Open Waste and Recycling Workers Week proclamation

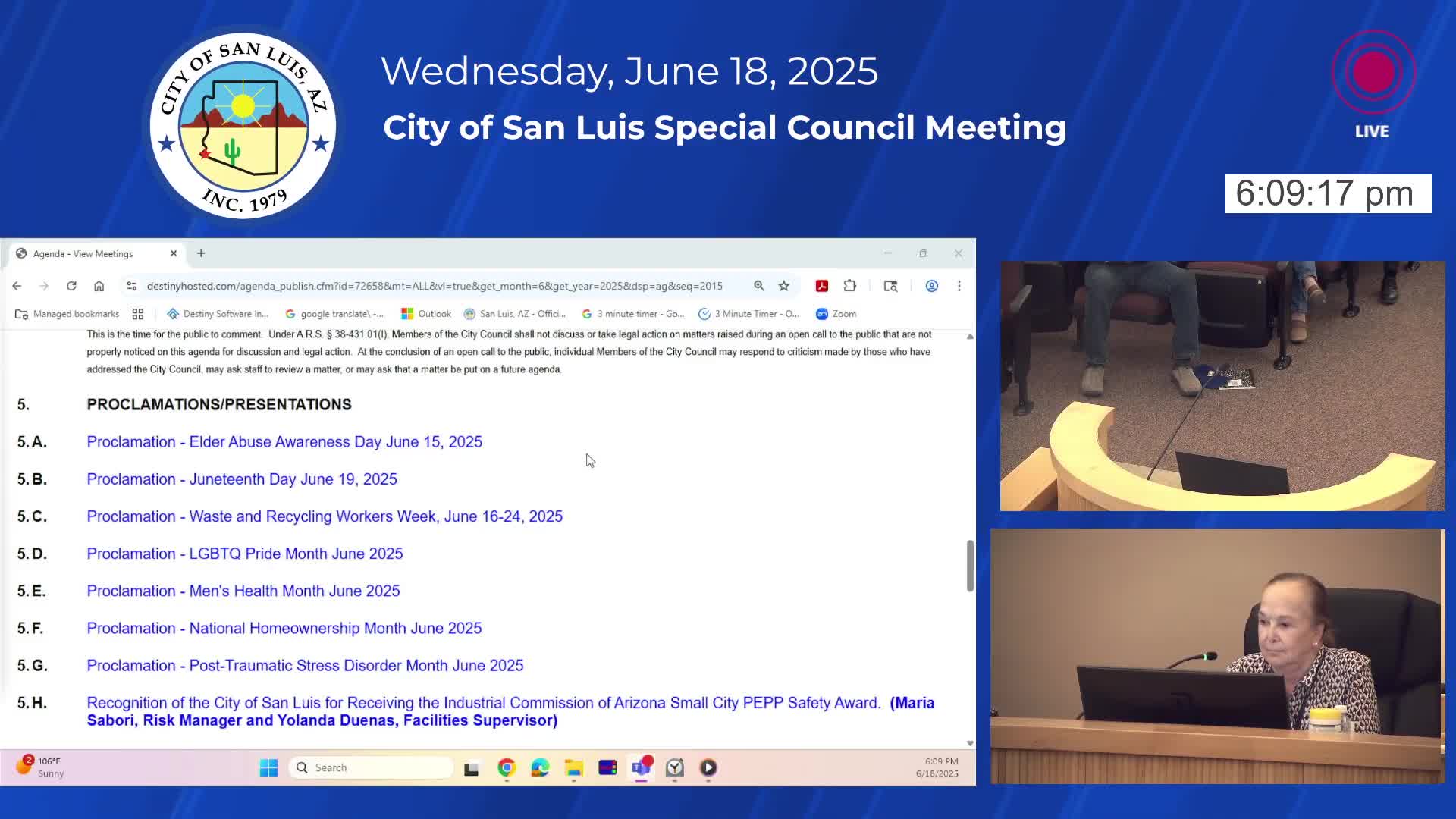(325, 516)
